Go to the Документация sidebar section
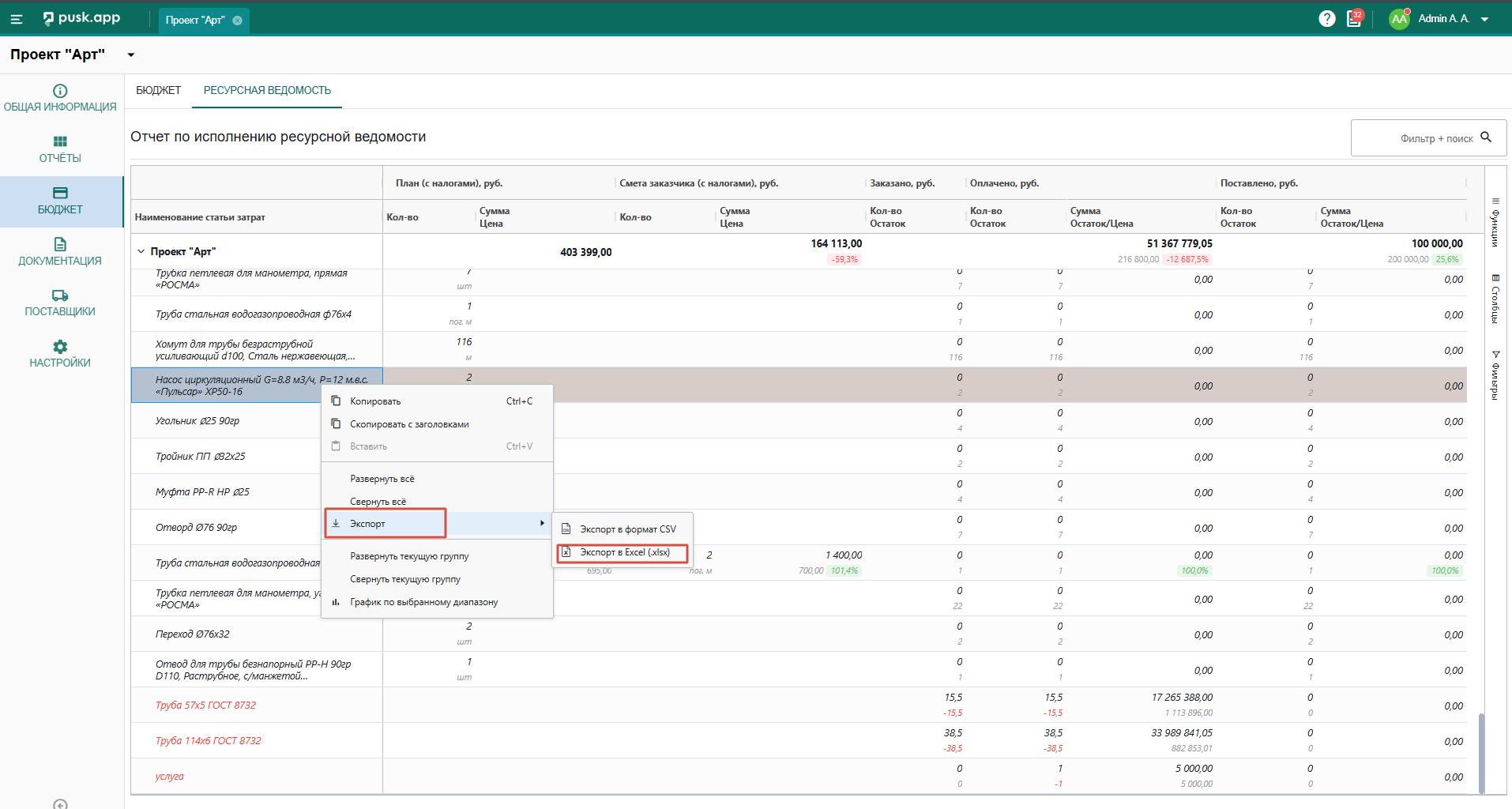The height and width of the screenshot is (809, 1512). tap(60, 252)
